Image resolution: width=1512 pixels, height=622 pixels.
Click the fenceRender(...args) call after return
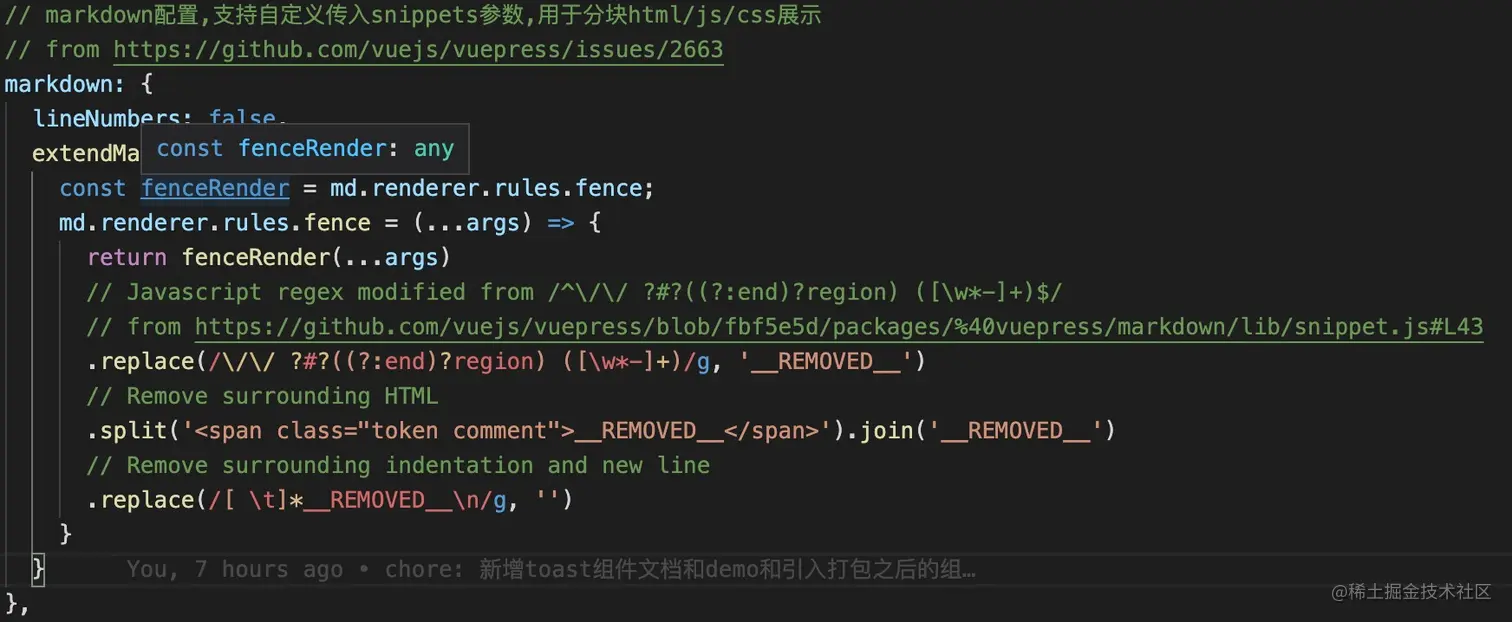click(317, 257)
